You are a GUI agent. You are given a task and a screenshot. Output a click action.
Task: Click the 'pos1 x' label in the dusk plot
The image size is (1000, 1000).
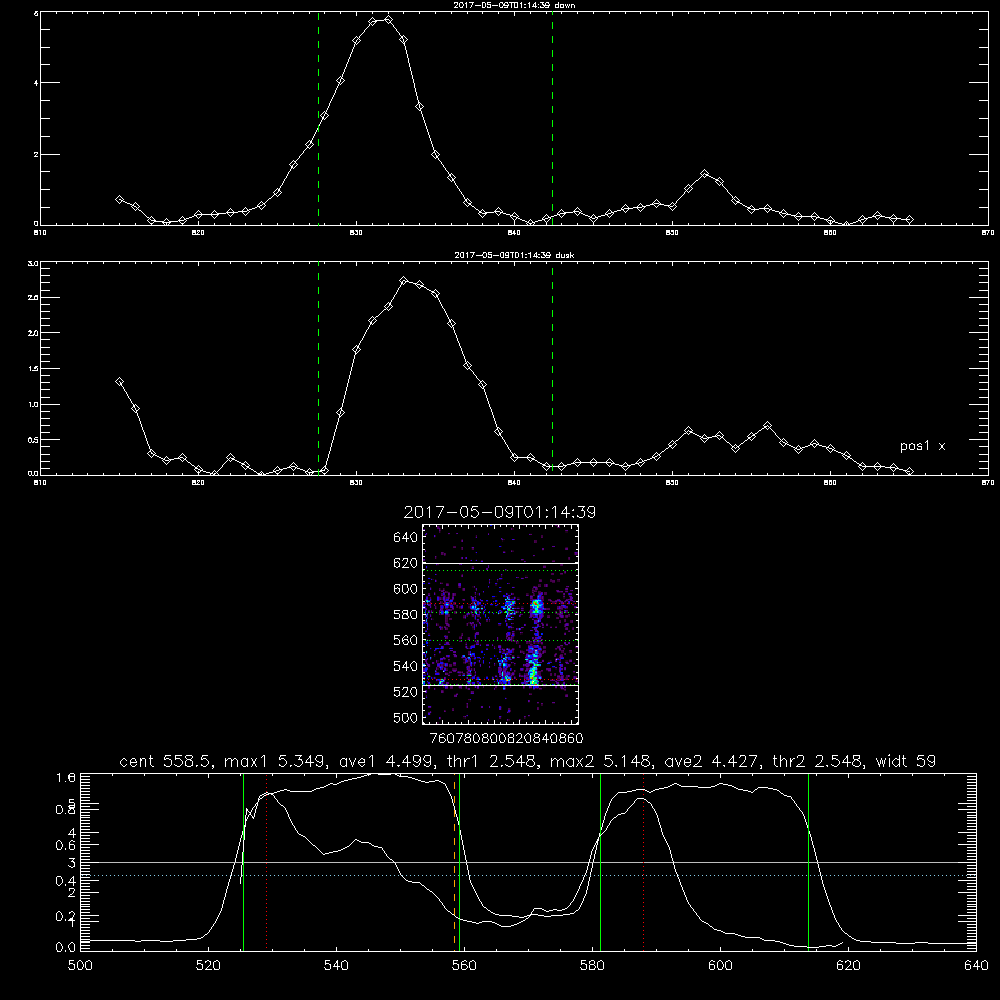point(922,446)
